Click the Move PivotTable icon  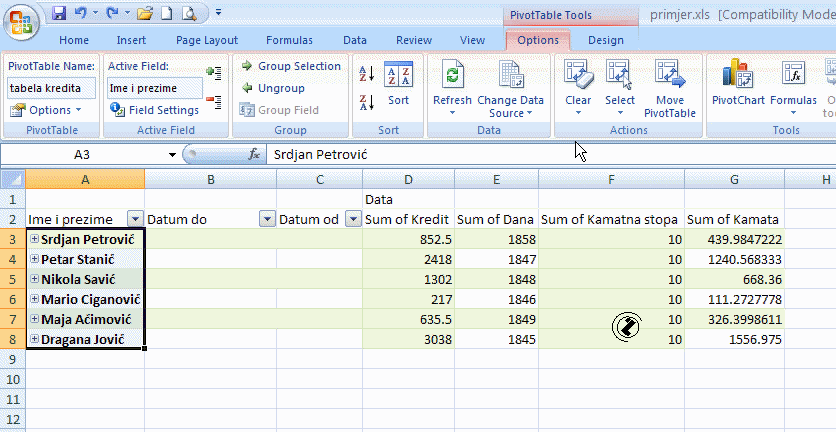tap(669, 83)
